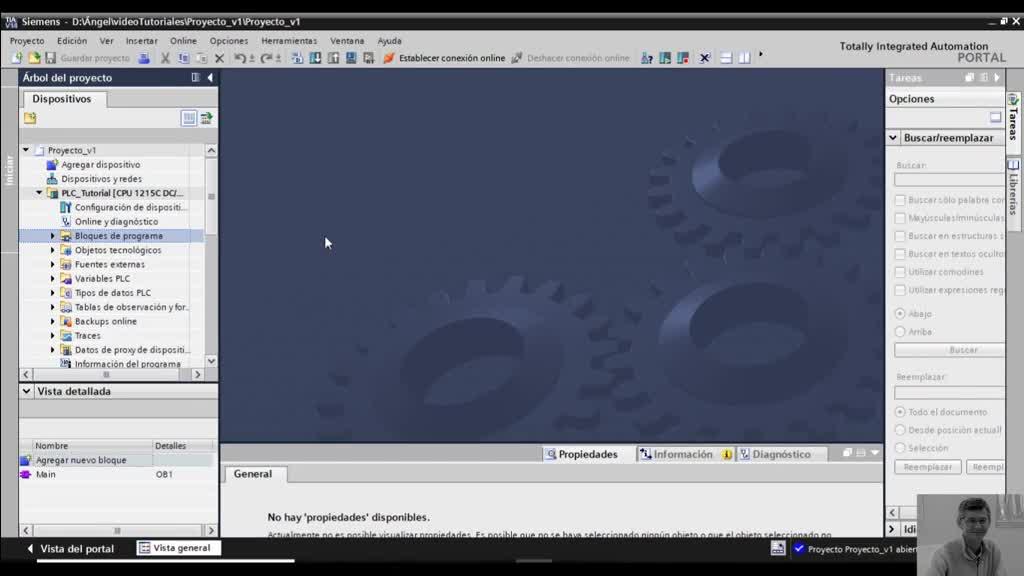1024x576 pixels.
Task: Collapse the Árbol del proyecto panel arrow
Action: [x=210, y=78]
